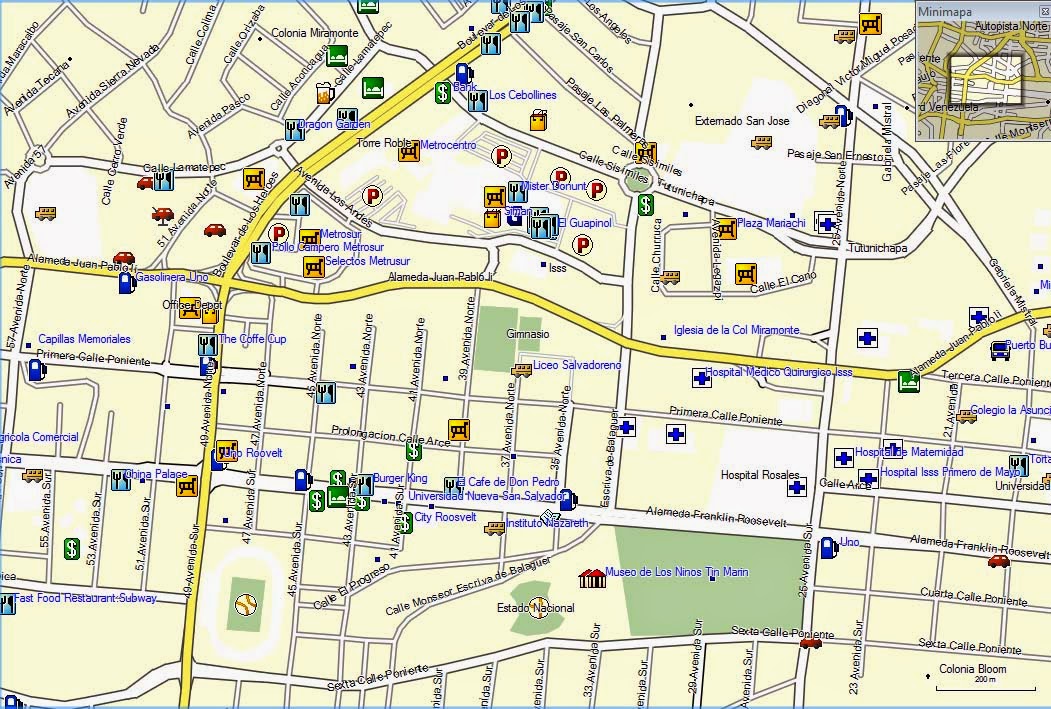Image resolution: width=1051 pixels, height=709 pixels.
Task: Click the car icon along 51 Avenida Norte
Action: (162, 214)
